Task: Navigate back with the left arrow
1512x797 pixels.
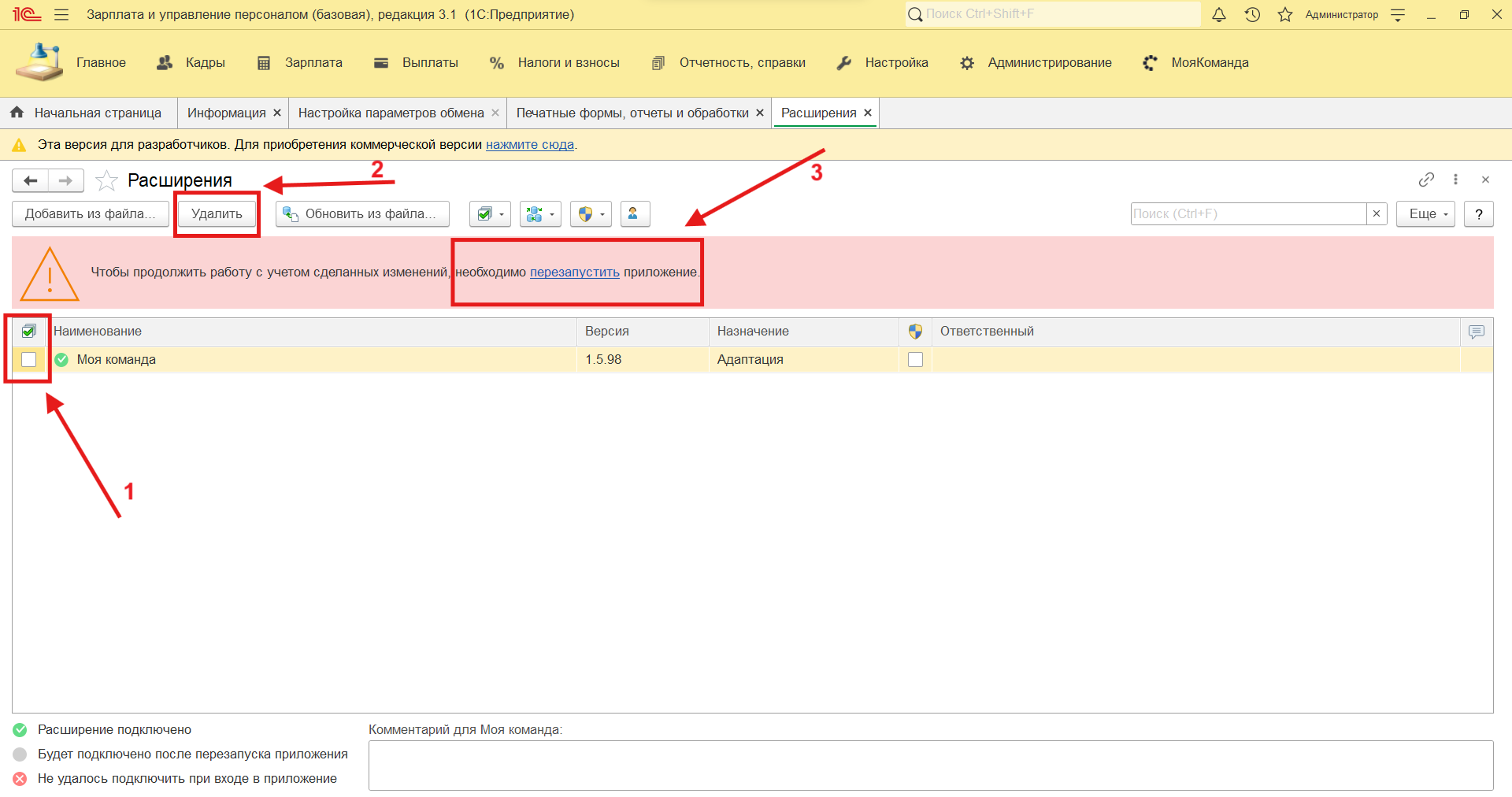Action: [x=31, y=181]
